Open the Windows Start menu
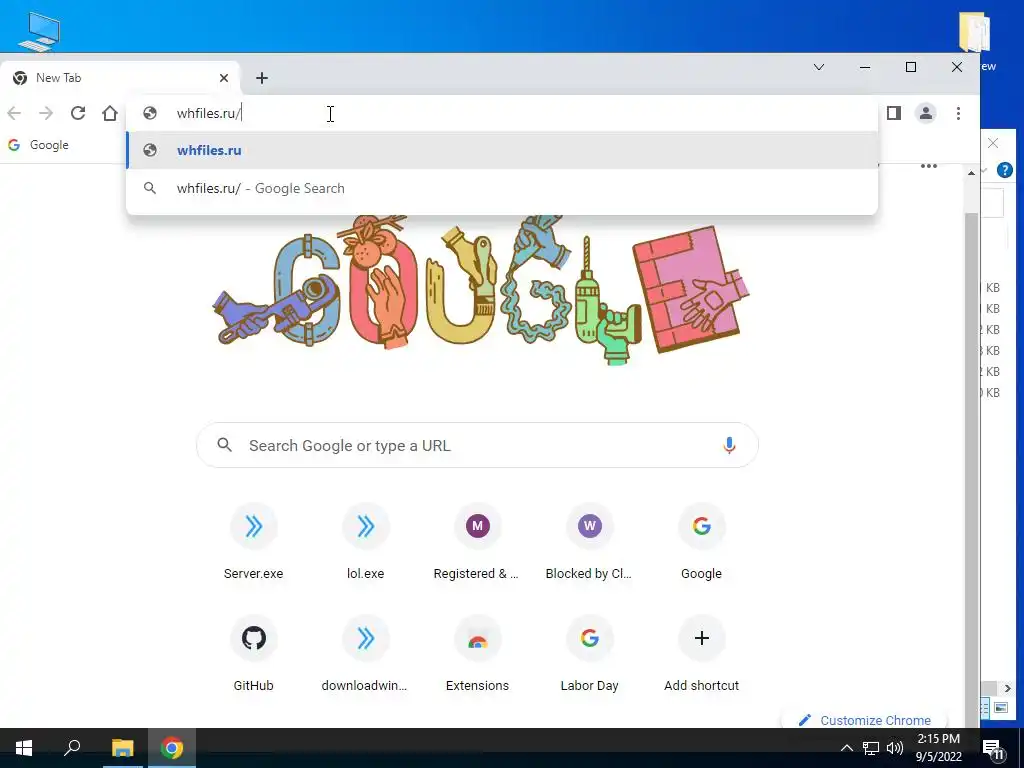Screen dimensions: 1024x768 (x=24, y=748)
